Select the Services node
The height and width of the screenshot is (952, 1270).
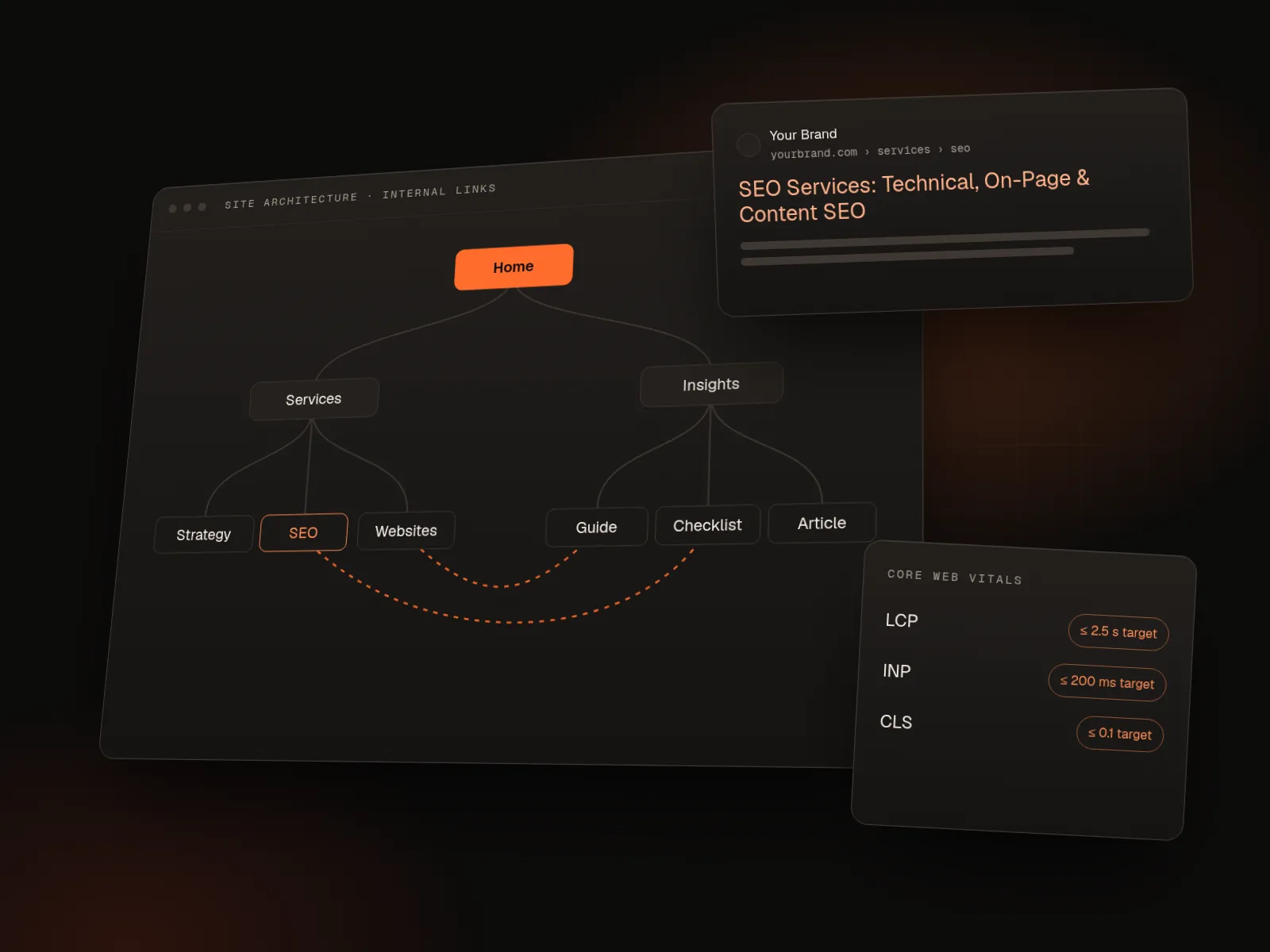pos(314,399)
